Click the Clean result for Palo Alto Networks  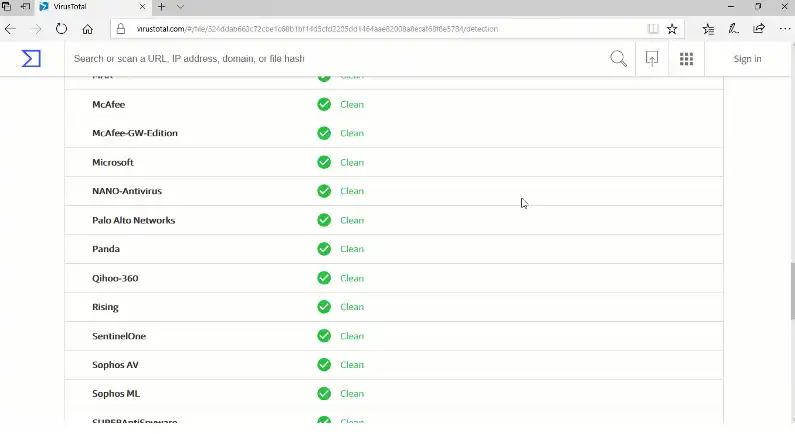point(352,220)
